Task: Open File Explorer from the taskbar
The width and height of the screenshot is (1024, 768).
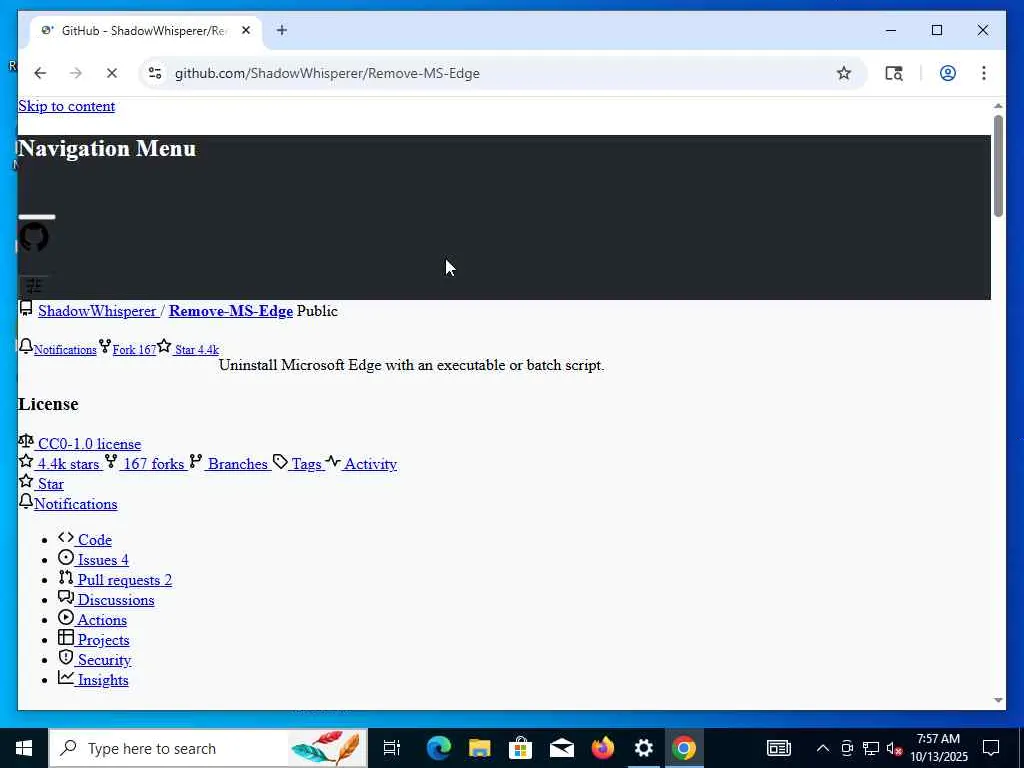Action: click(x=480, y=748)
